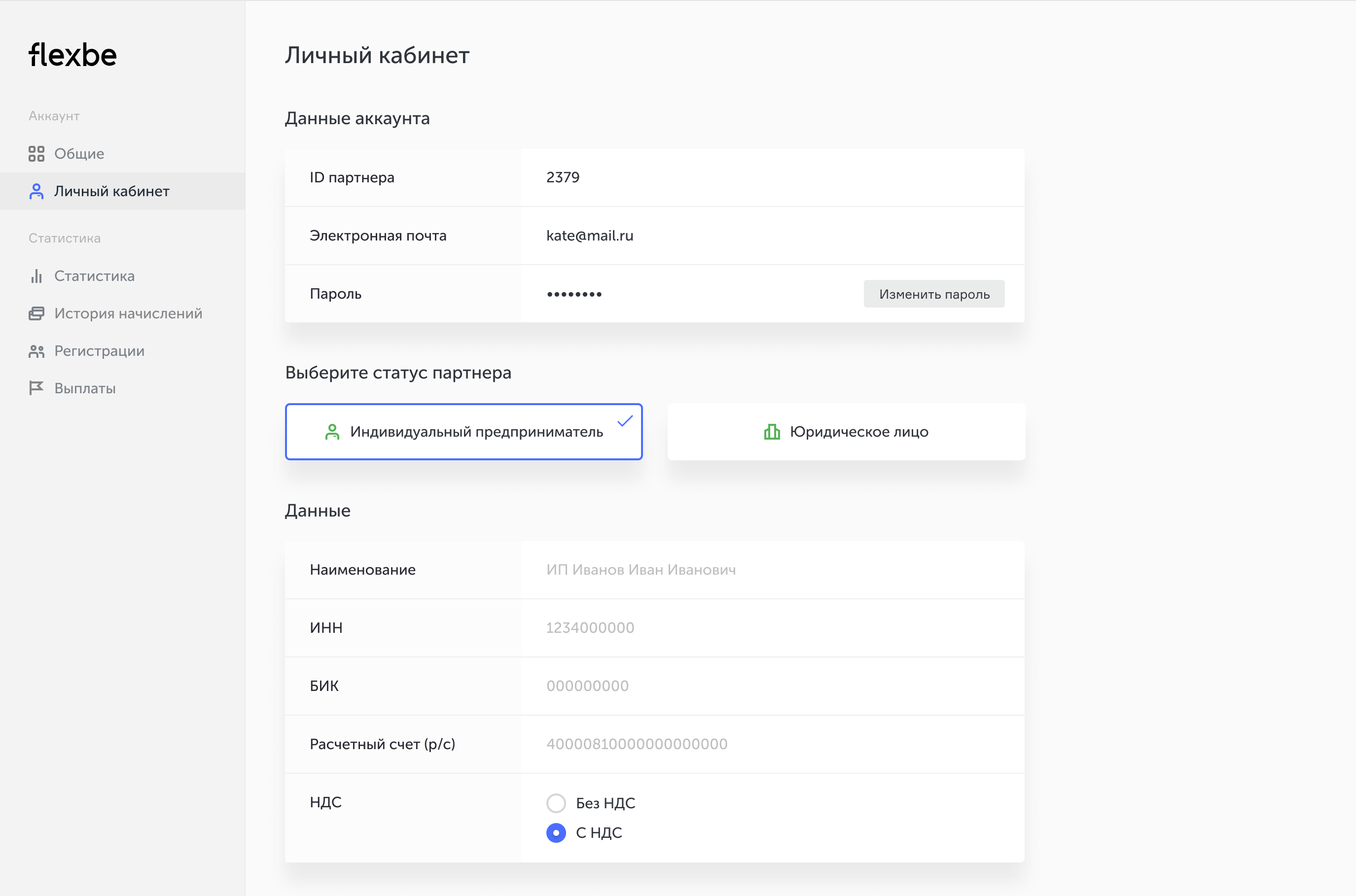Click the Регистрации people icon
The width and height of the screenshot is (1356, 896).
click(x=36, y=351)
